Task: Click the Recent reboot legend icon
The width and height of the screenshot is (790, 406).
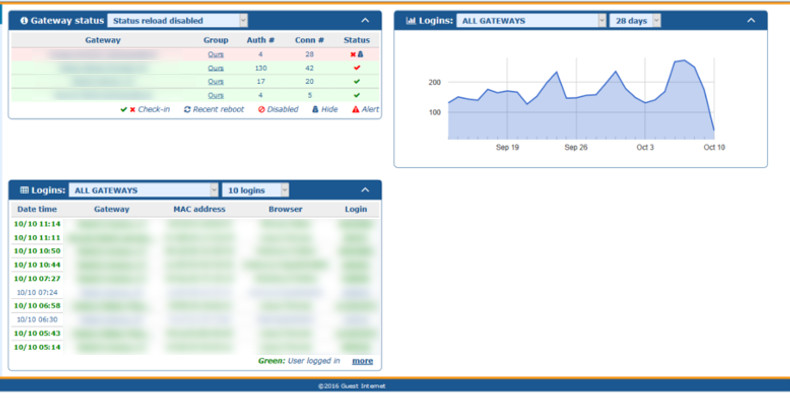Action: (187, 109)
